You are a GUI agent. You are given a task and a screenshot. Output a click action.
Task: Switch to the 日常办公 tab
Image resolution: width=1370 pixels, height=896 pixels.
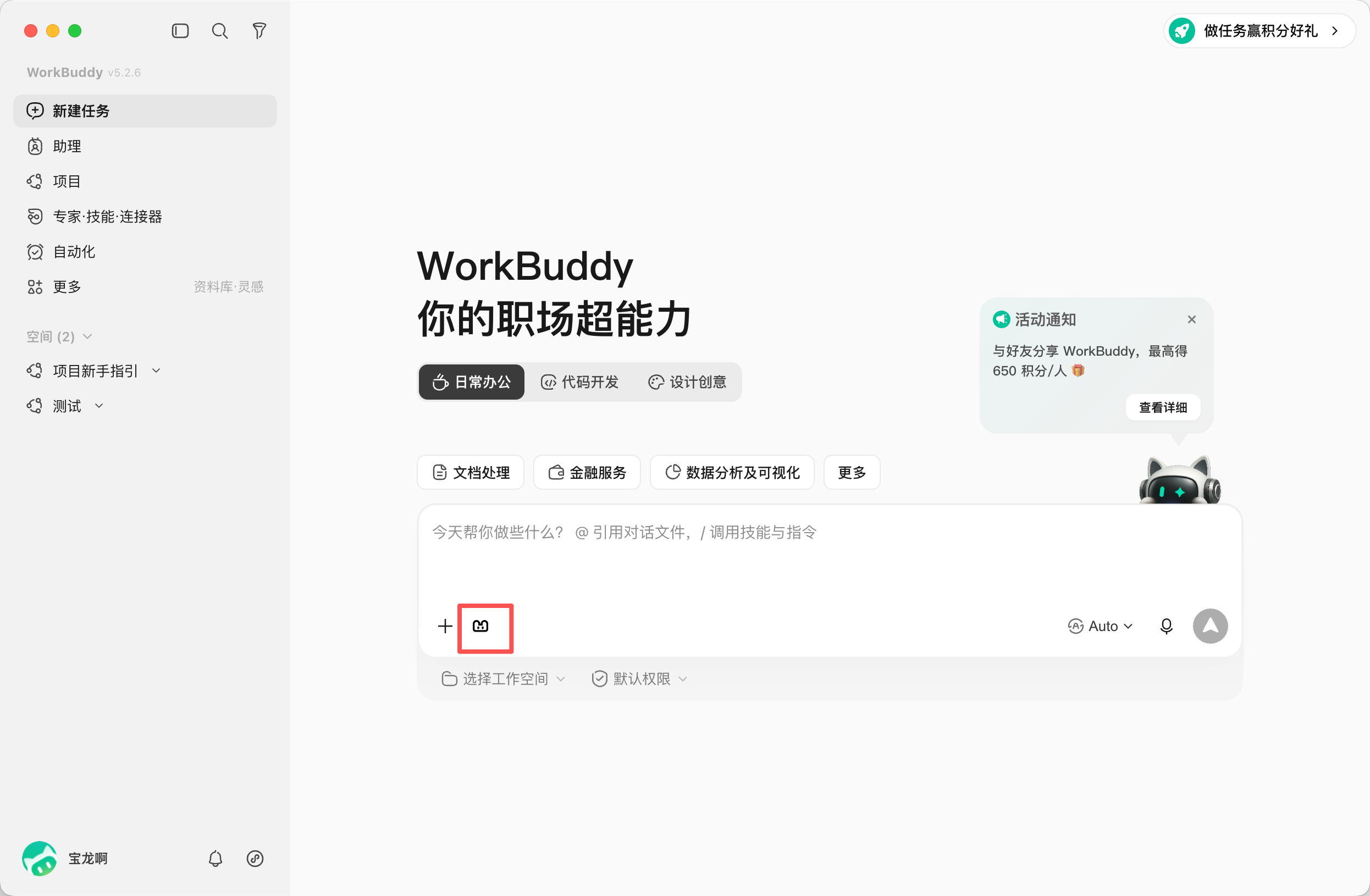[x=472, y=382]
